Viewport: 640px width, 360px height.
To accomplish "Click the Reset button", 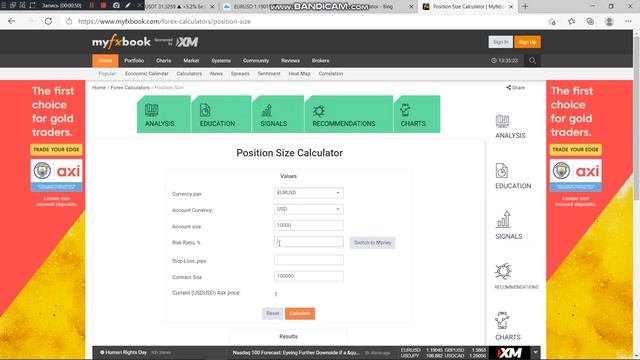I will (x=273, y=313).
